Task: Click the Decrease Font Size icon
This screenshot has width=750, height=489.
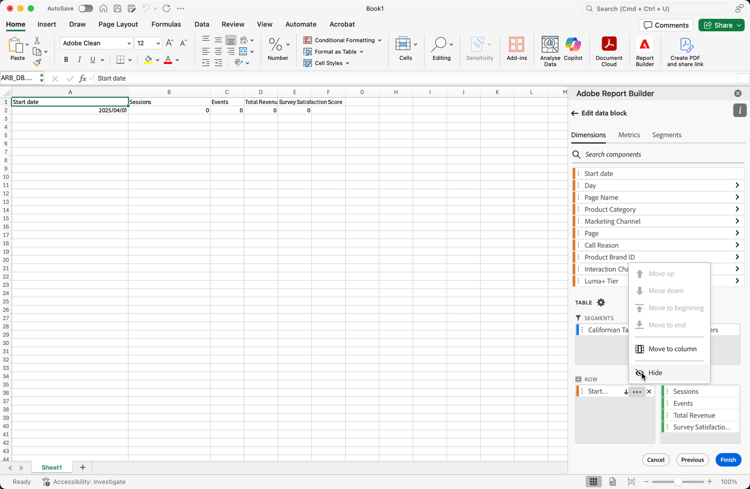Action: [x=183, y=43]
